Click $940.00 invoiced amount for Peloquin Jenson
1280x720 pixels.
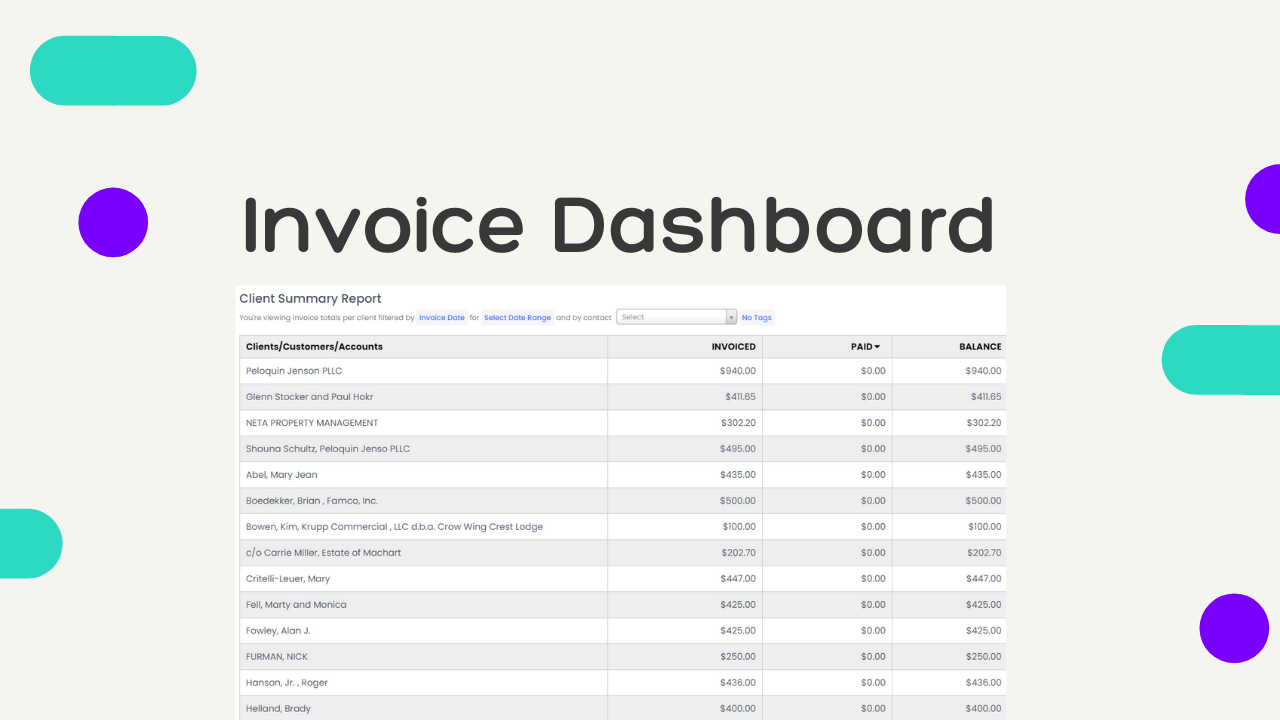[737, 371]
